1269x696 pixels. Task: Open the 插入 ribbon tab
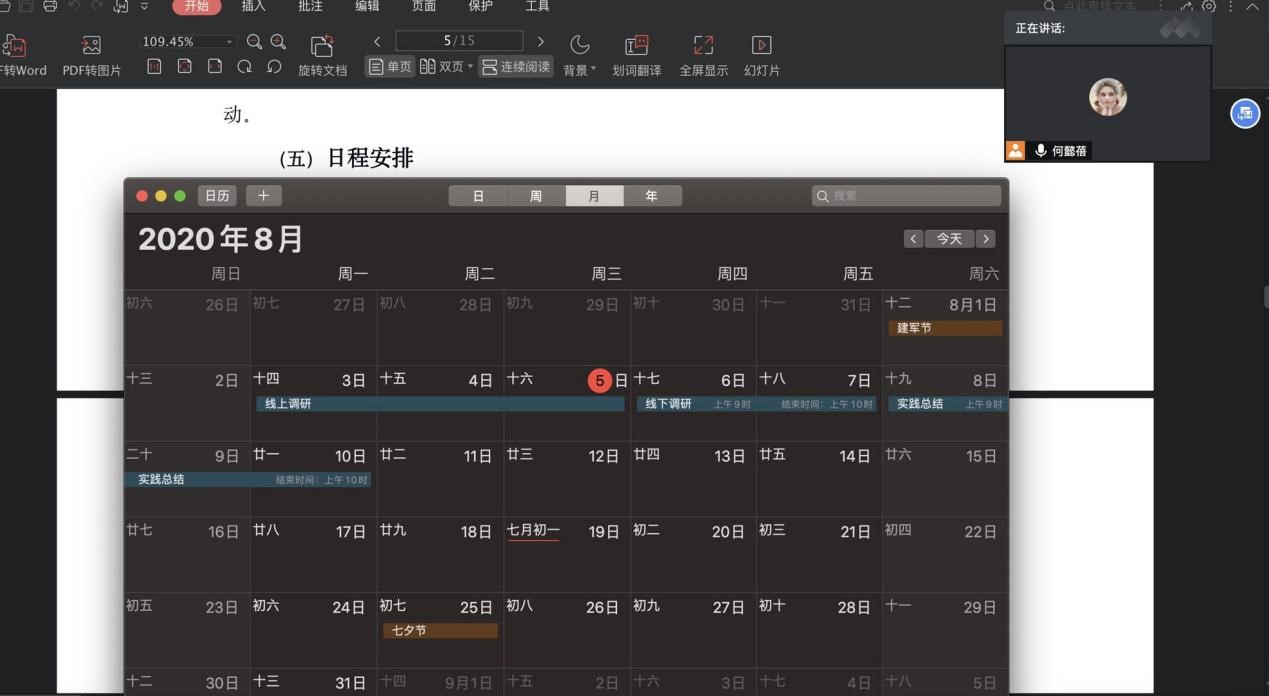[254, 6]
